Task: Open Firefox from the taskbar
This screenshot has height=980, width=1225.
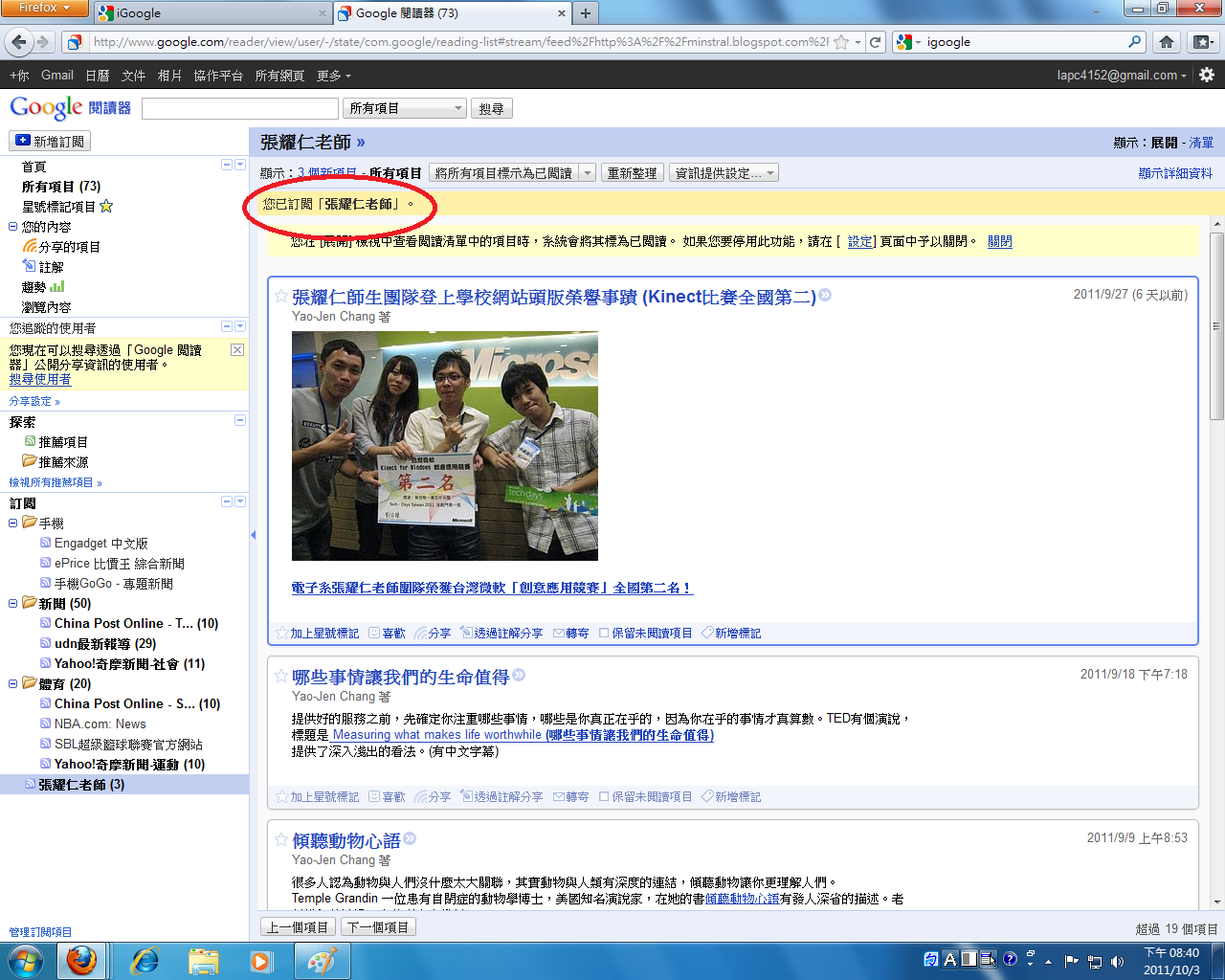Action: pyautogui.click(x=81, y=960)
